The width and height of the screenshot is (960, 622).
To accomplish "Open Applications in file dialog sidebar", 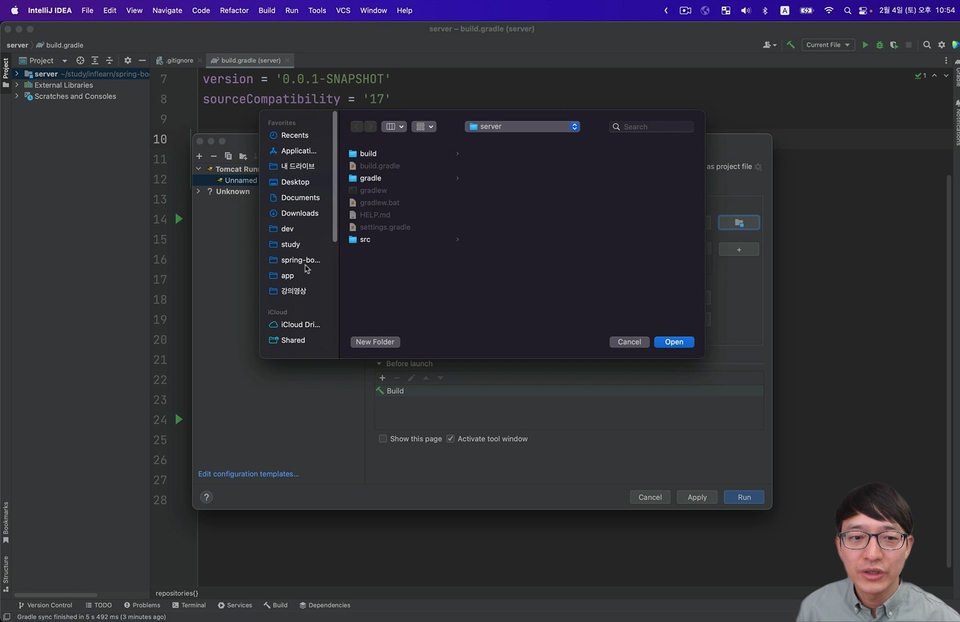I will pos(298,151).
